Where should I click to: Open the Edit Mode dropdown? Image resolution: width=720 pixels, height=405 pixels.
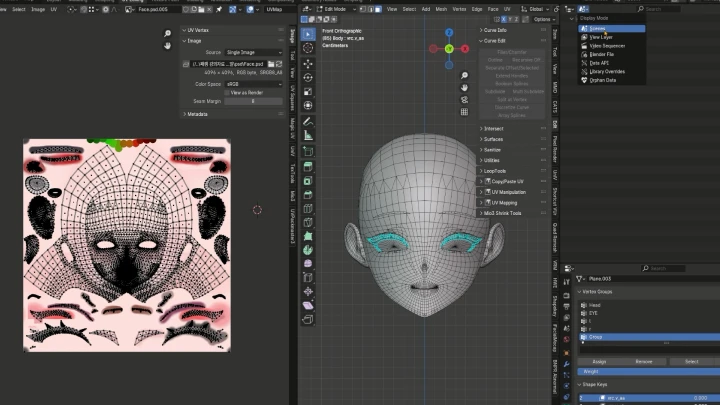(x=336, y=9)
